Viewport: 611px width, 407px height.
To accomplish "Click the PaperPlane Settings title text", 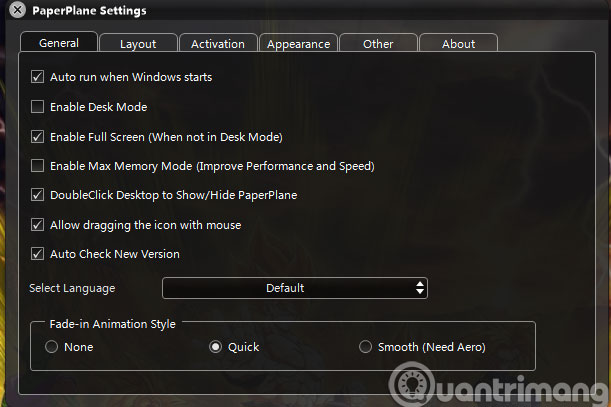I will pyautogui.click(x=89, y=11).
